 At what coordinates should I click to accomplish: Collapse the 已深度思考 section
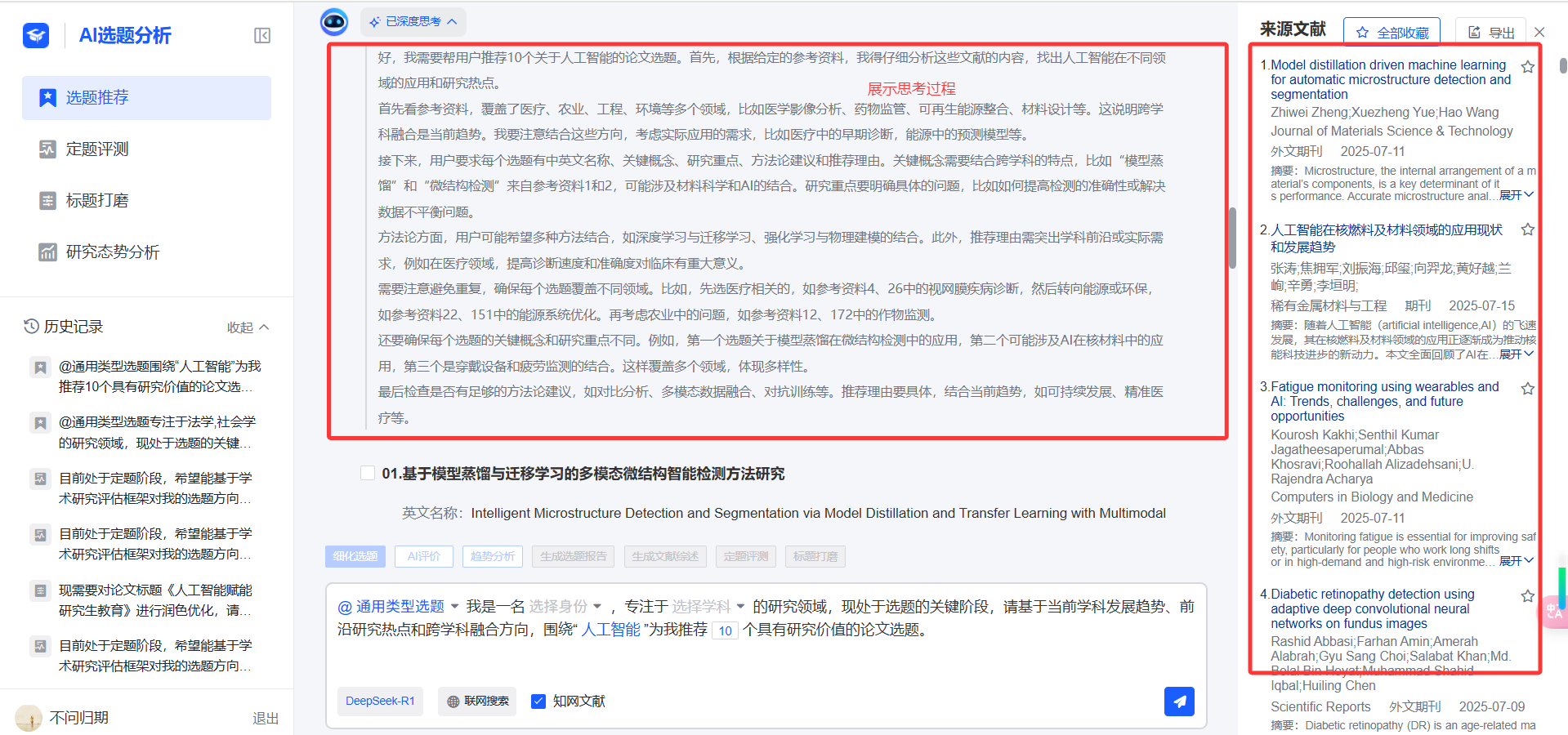(x=413, y=21)
